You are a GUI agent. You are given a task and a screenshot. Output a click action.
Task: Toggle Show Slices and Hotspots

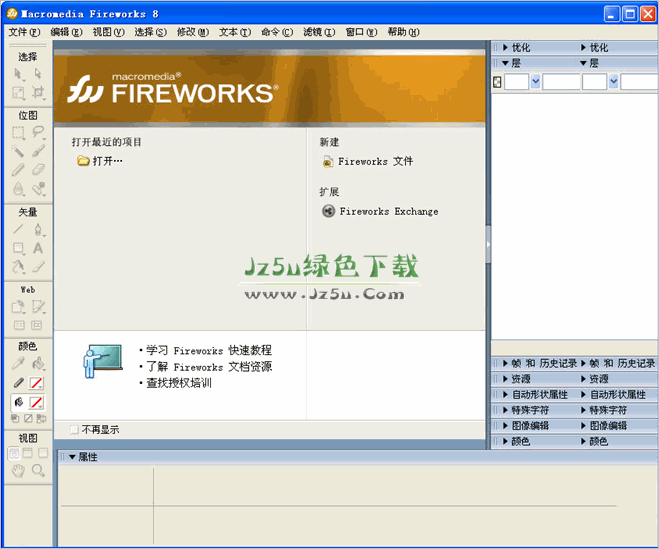pyautogui.click(x=37, y=325)
